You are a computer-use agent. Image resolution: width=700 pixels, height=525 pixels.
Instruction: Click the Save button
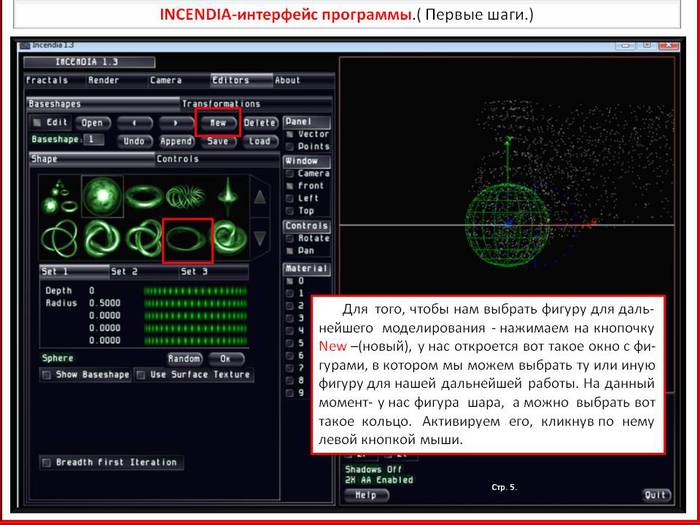pos(218,142)
